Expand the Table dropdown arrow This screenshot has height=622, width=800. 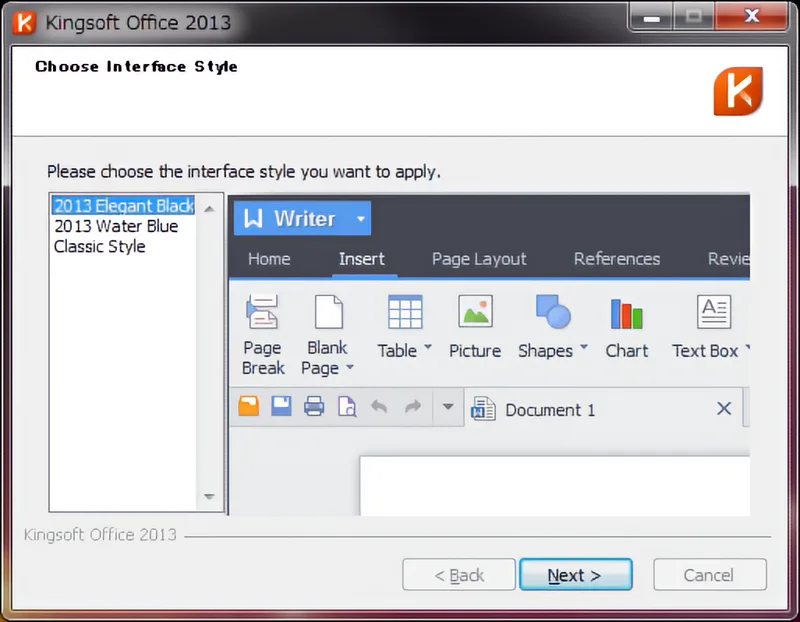pos(428,347)
